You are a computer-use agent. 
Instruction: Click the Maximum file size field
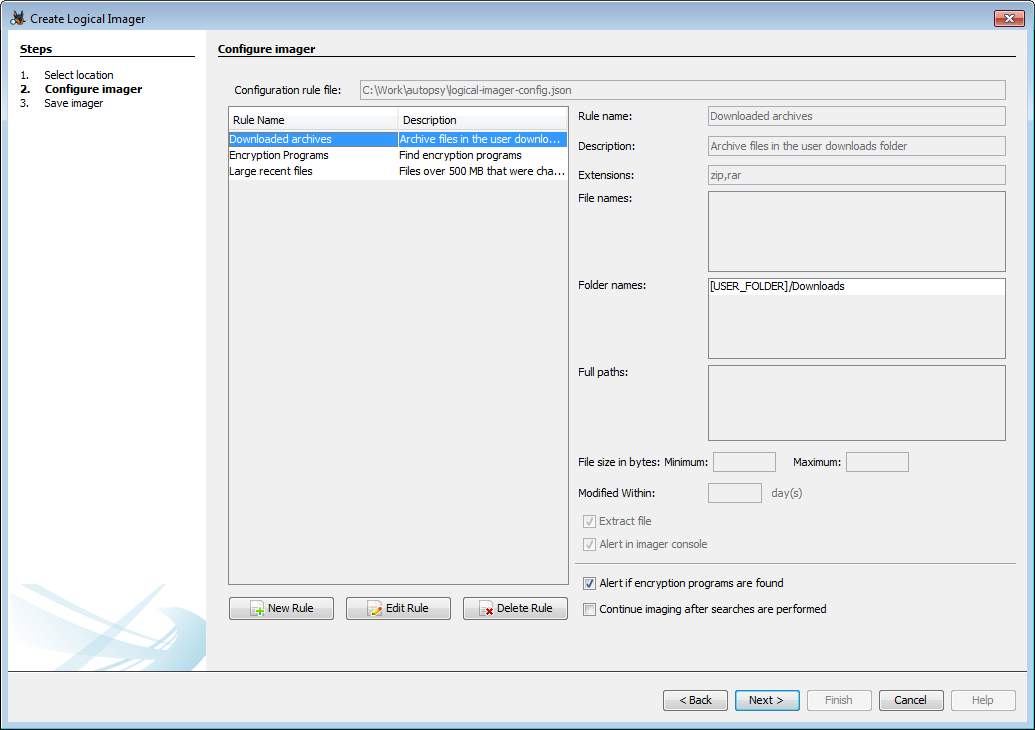pyautogui.click(x=877, y=462)
